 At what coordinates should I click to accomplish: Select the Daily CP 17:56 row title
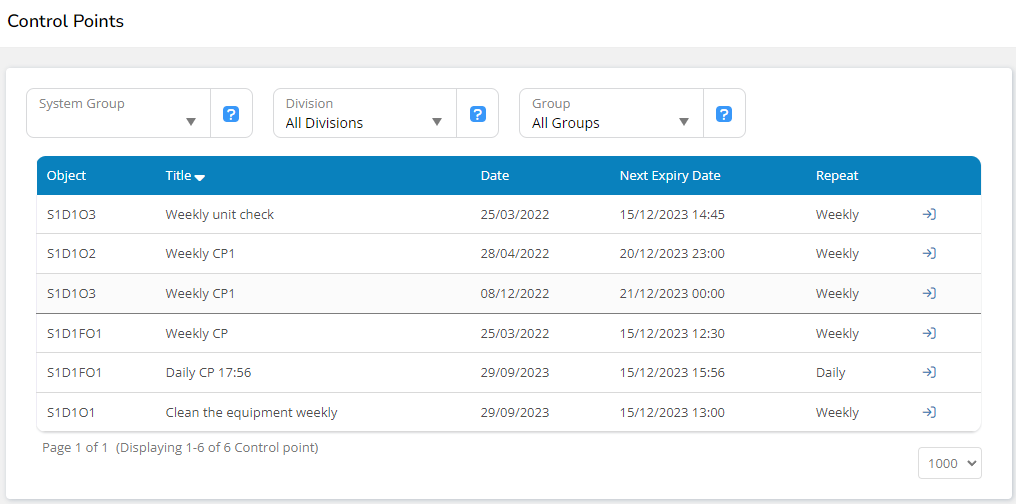point(208,373)
